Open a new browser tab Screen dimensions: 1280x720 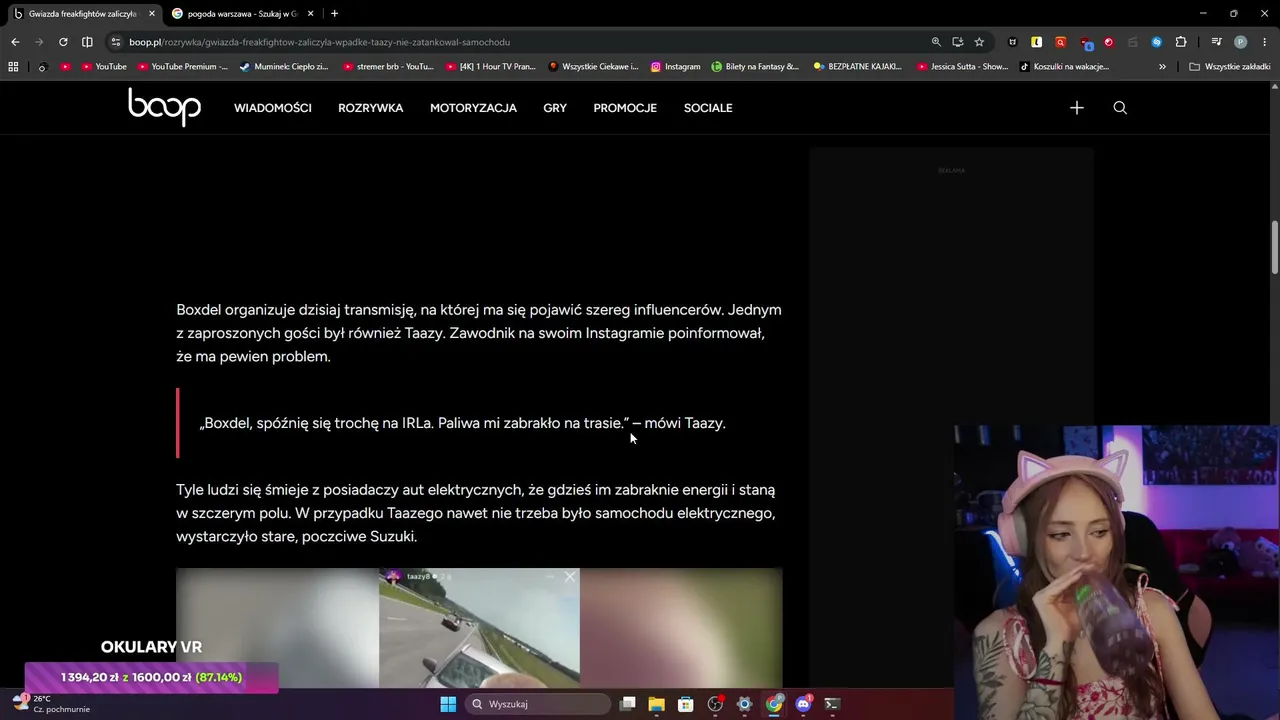tap(334, 14)
